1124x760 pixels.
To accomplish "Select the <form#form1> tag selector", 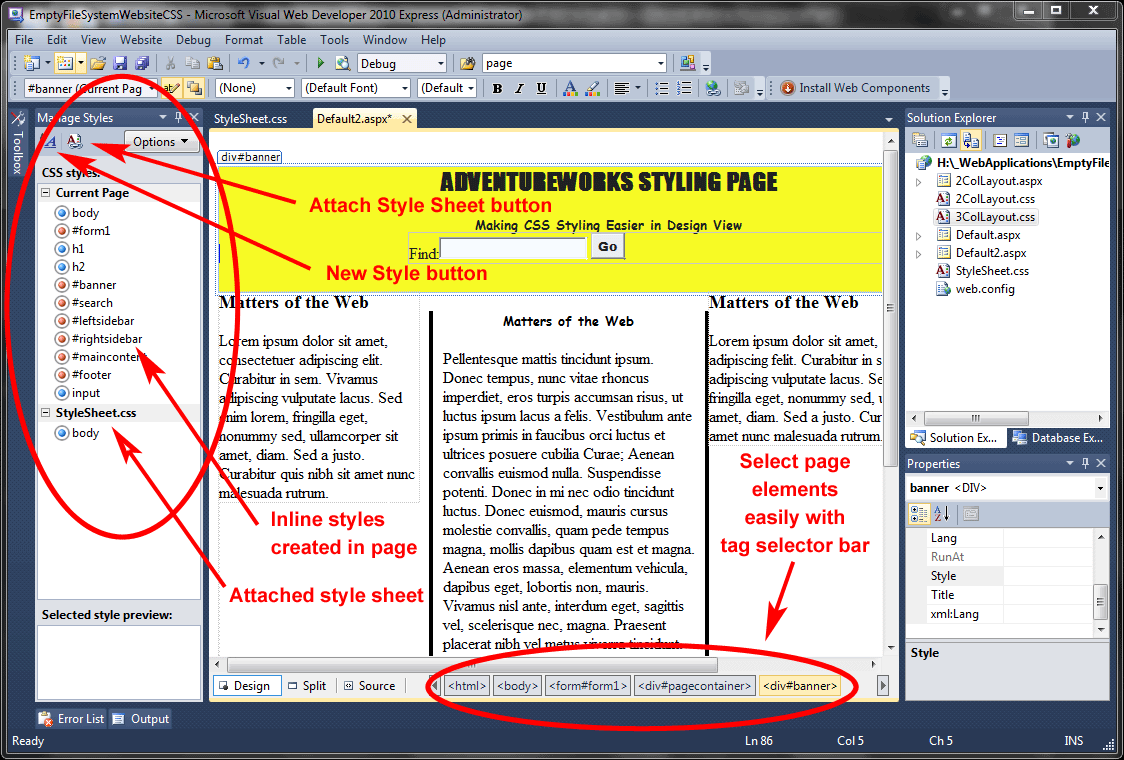I will tap(589, 686).
